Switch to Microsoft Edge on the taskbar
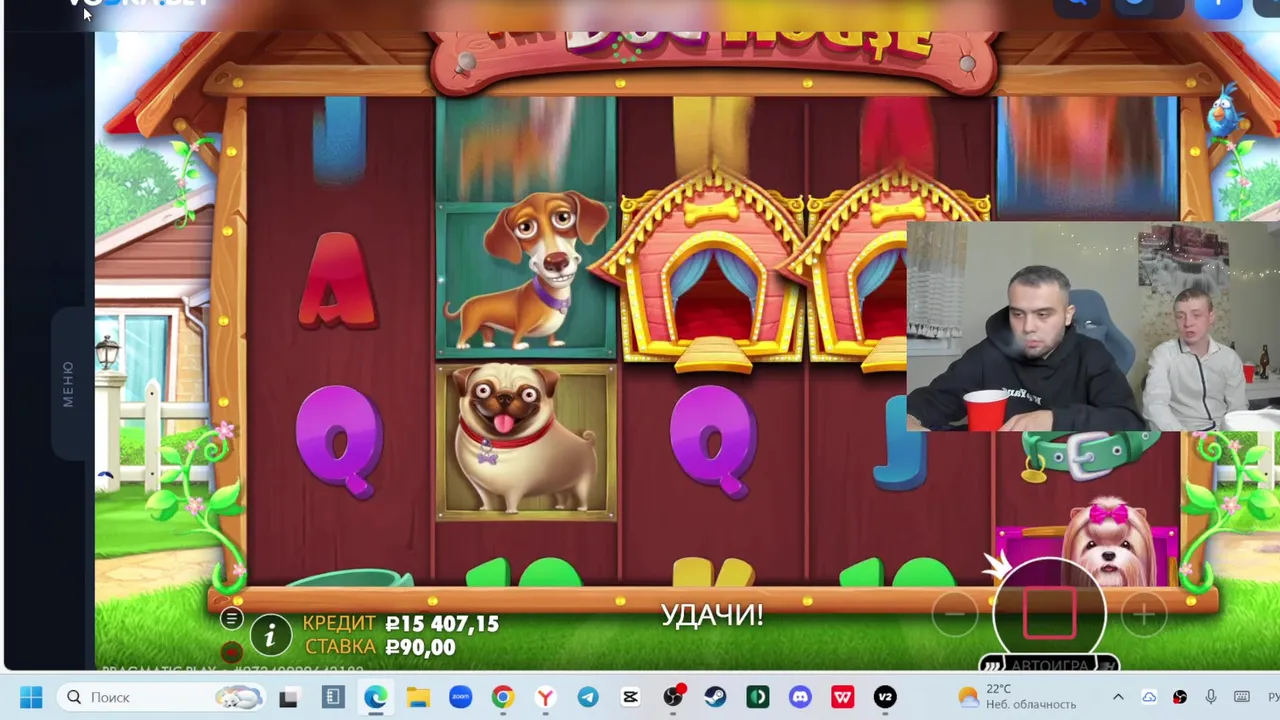The image size is (1280, 720). 376,697
